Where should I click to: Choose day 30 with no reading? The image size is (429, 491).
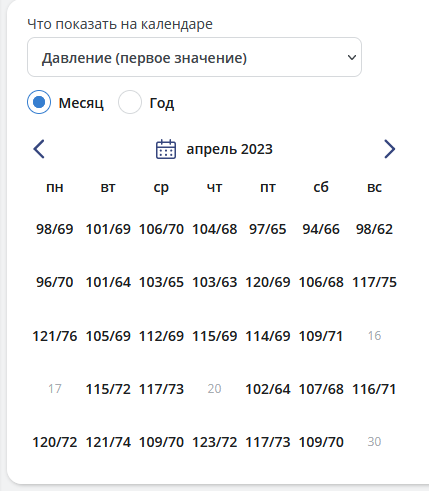click(374, 442)
